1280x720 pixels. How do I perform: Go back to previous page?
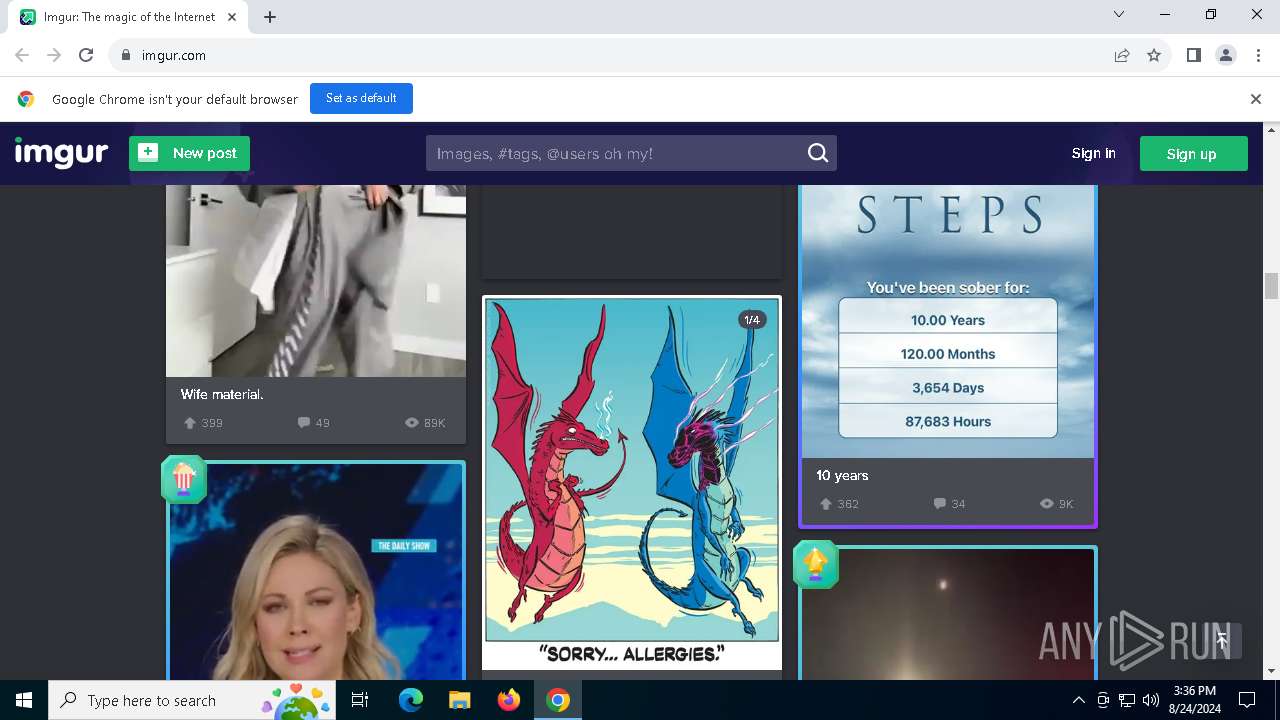tap(22, 55)
